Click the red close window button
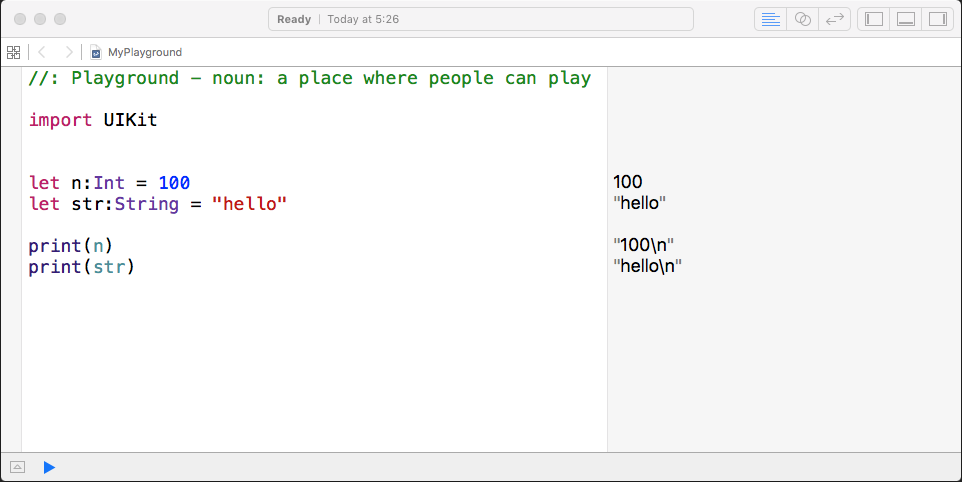 tap(20, 19)
